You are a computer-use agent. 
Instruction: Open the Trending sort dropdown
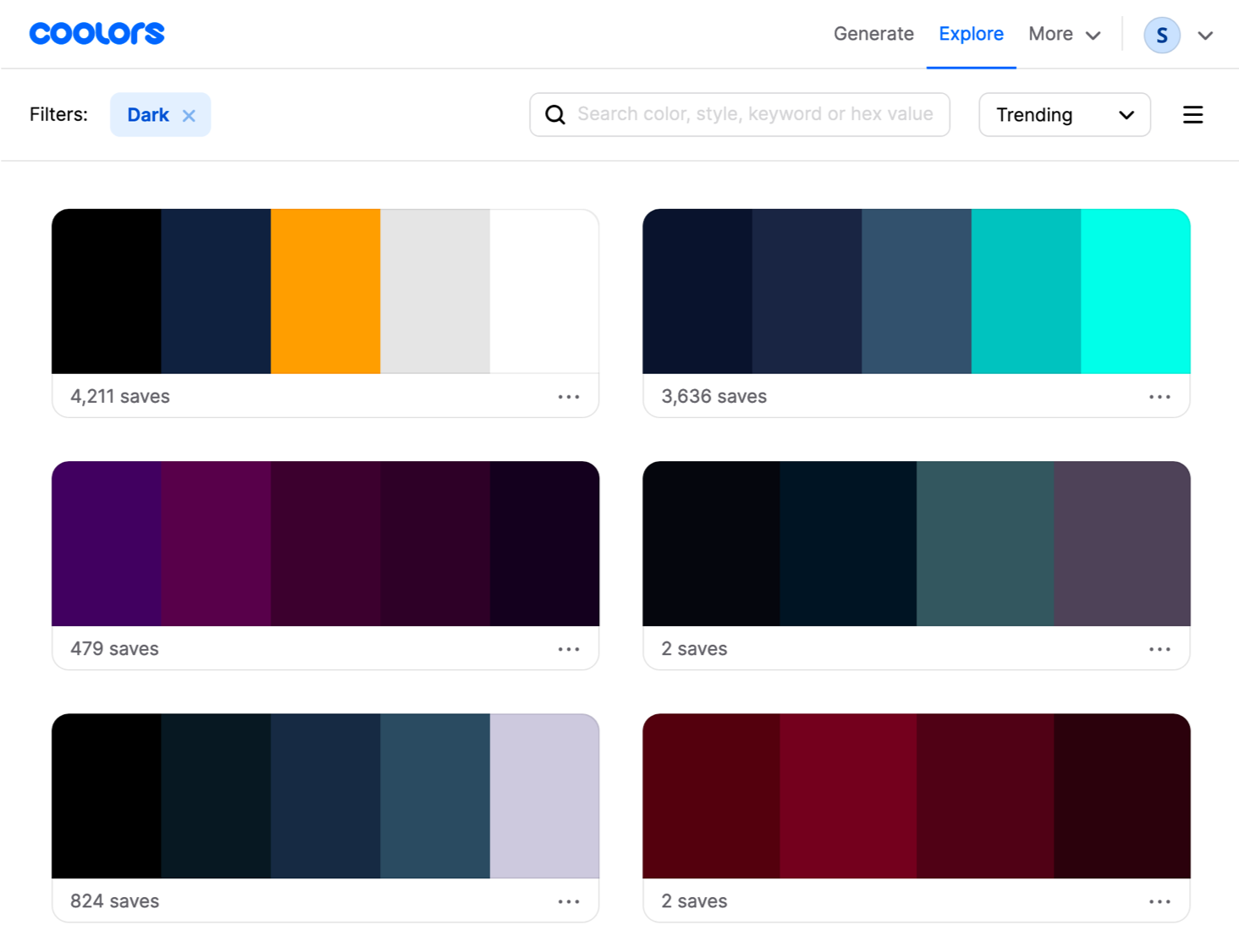tap(1064, 114)
